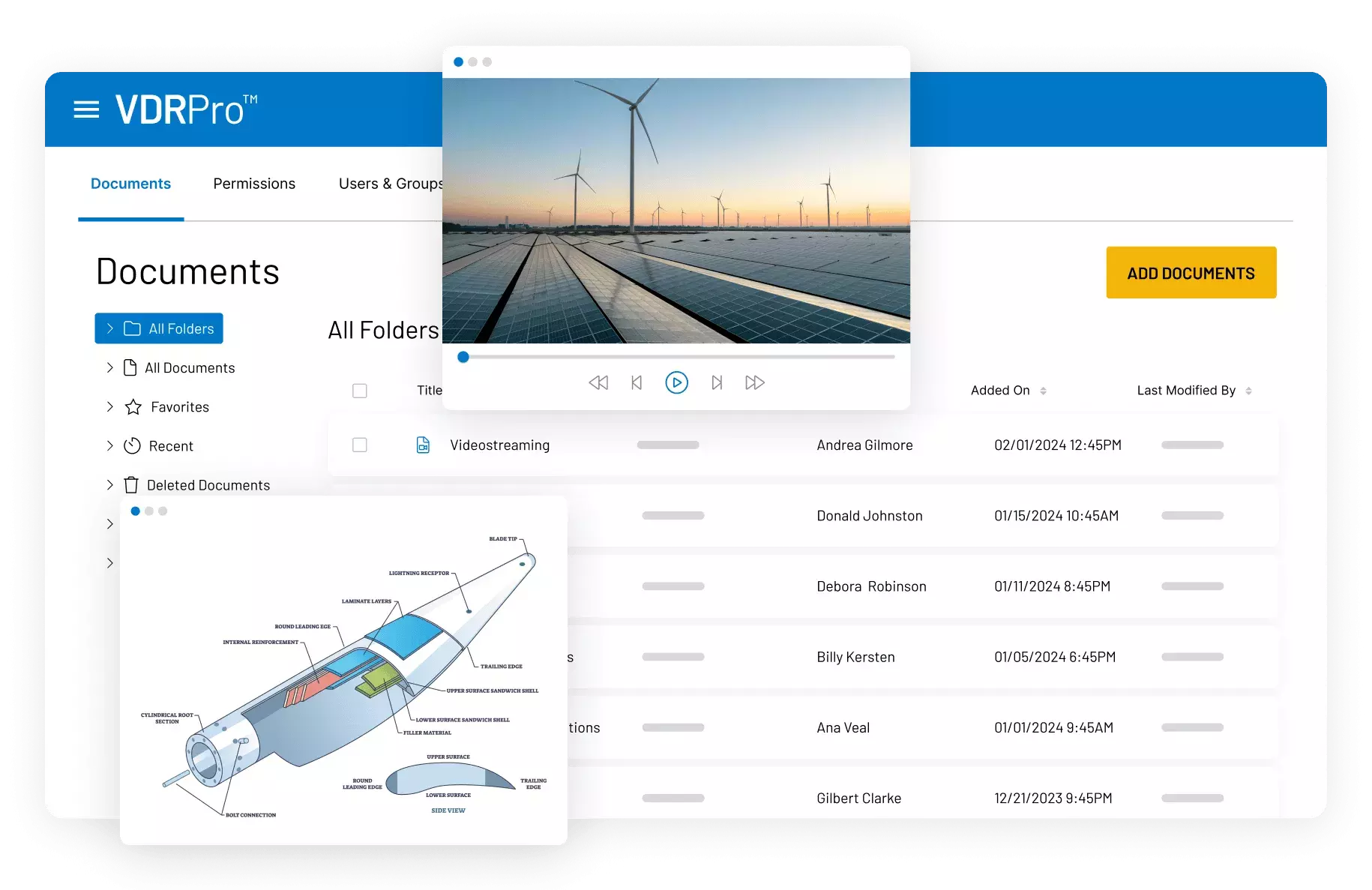This screenshot has height=890, width=1372.
Task: Skip to previous track in video player
Action: 637,382
